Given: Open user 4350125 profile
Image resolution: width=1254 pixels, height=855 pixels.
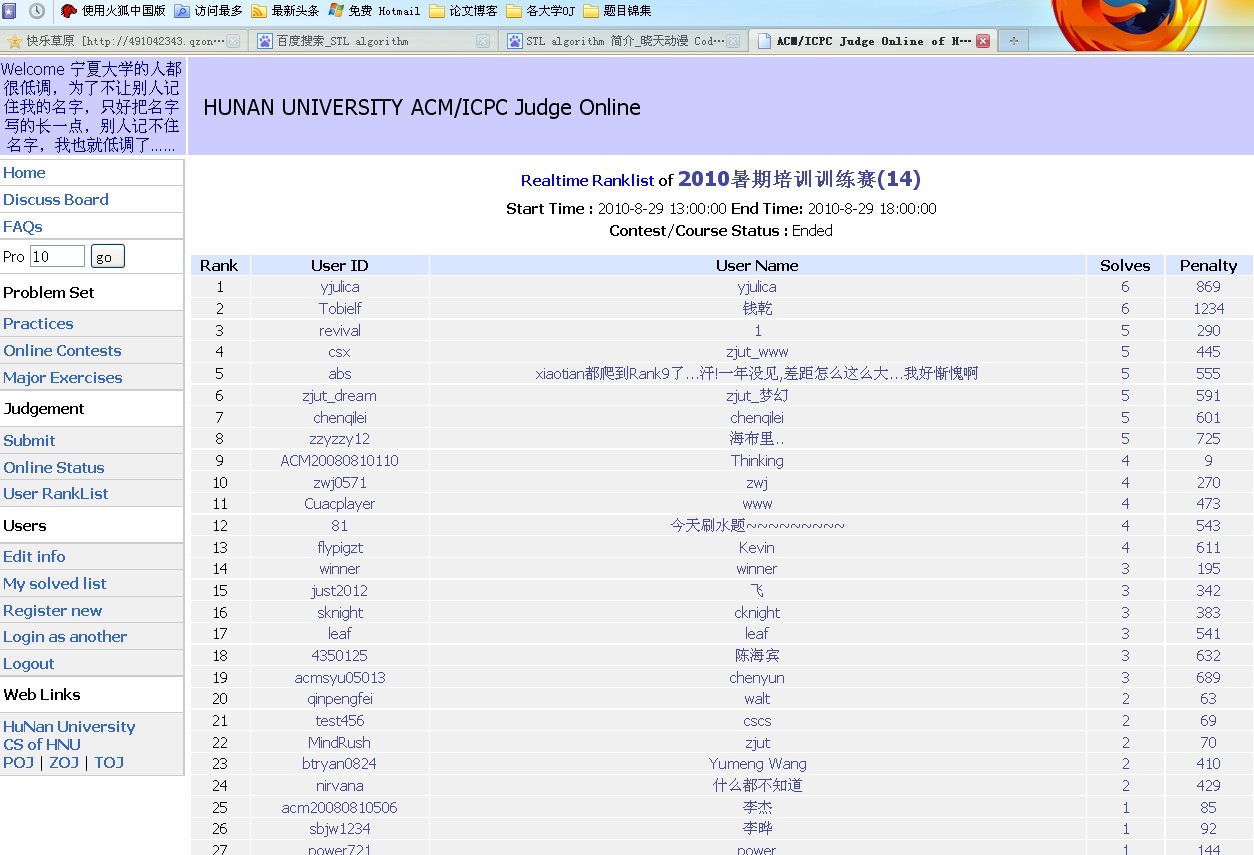Looking at the screenshot, I should click(340, 656).
